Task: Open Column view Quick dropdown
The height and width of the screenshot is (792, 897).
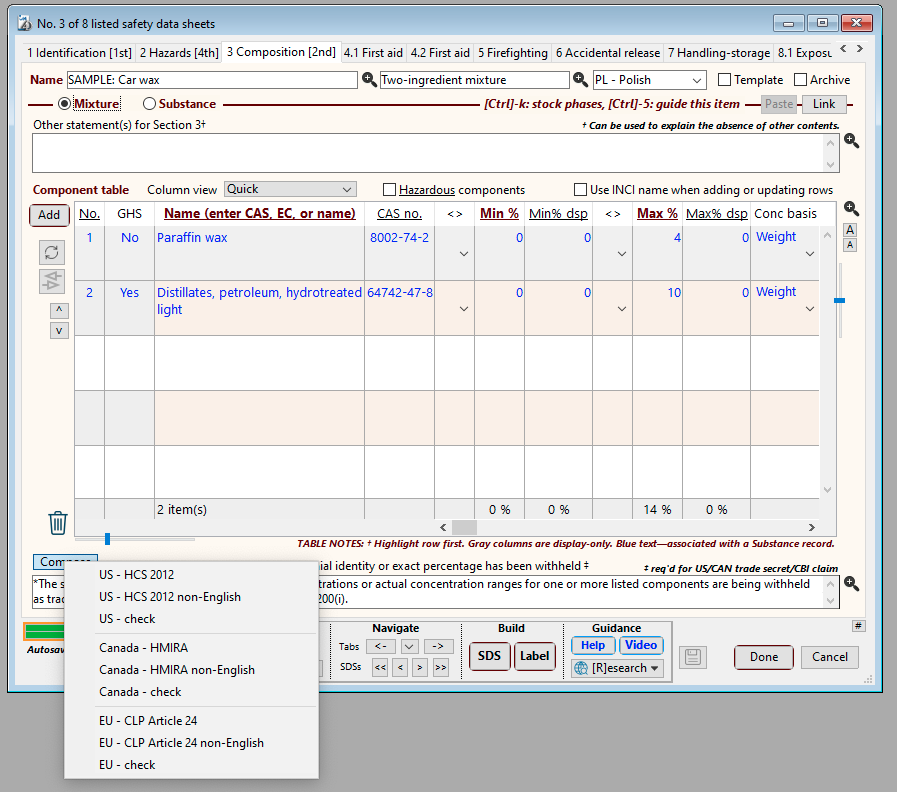Action: point(290,189)
